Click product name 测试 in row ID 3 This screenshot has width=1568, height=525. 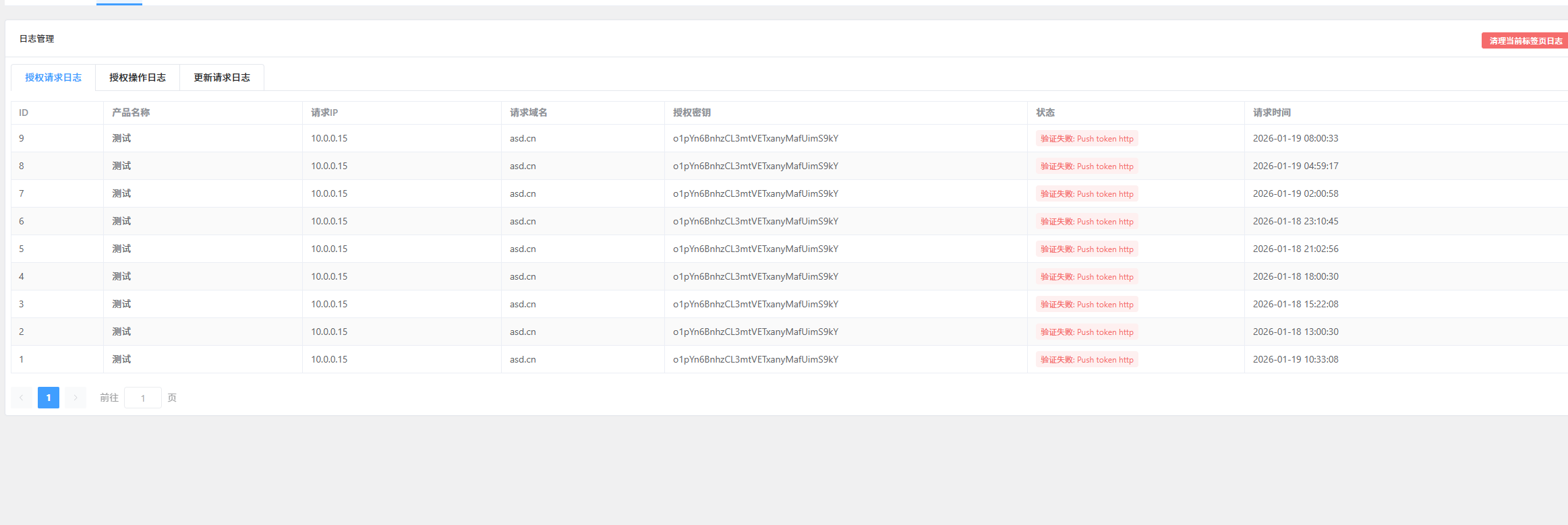[x=121, y=304]
